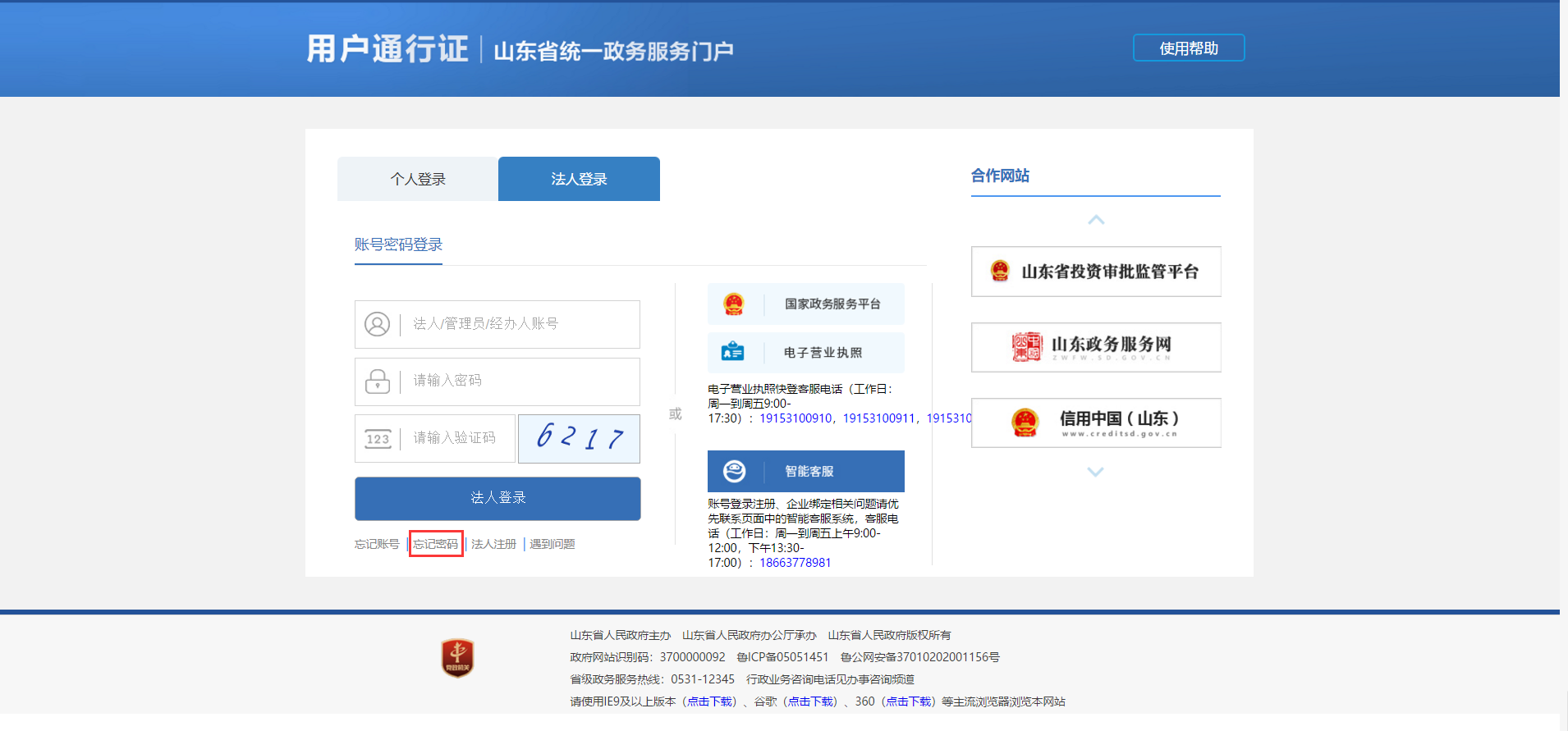Viewport: 1568px width, 731px height.
Task: Open the 山东政务服务网 partner logo
Action: coord(1095,347)
